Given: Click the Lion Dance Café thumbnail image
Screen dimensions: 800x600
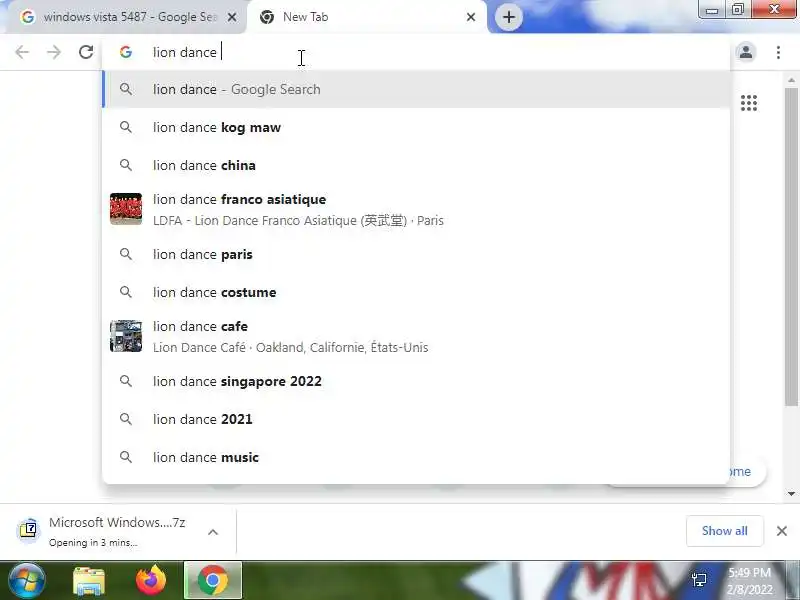Looking at the screenshot, I should click(x=126, y=336).
